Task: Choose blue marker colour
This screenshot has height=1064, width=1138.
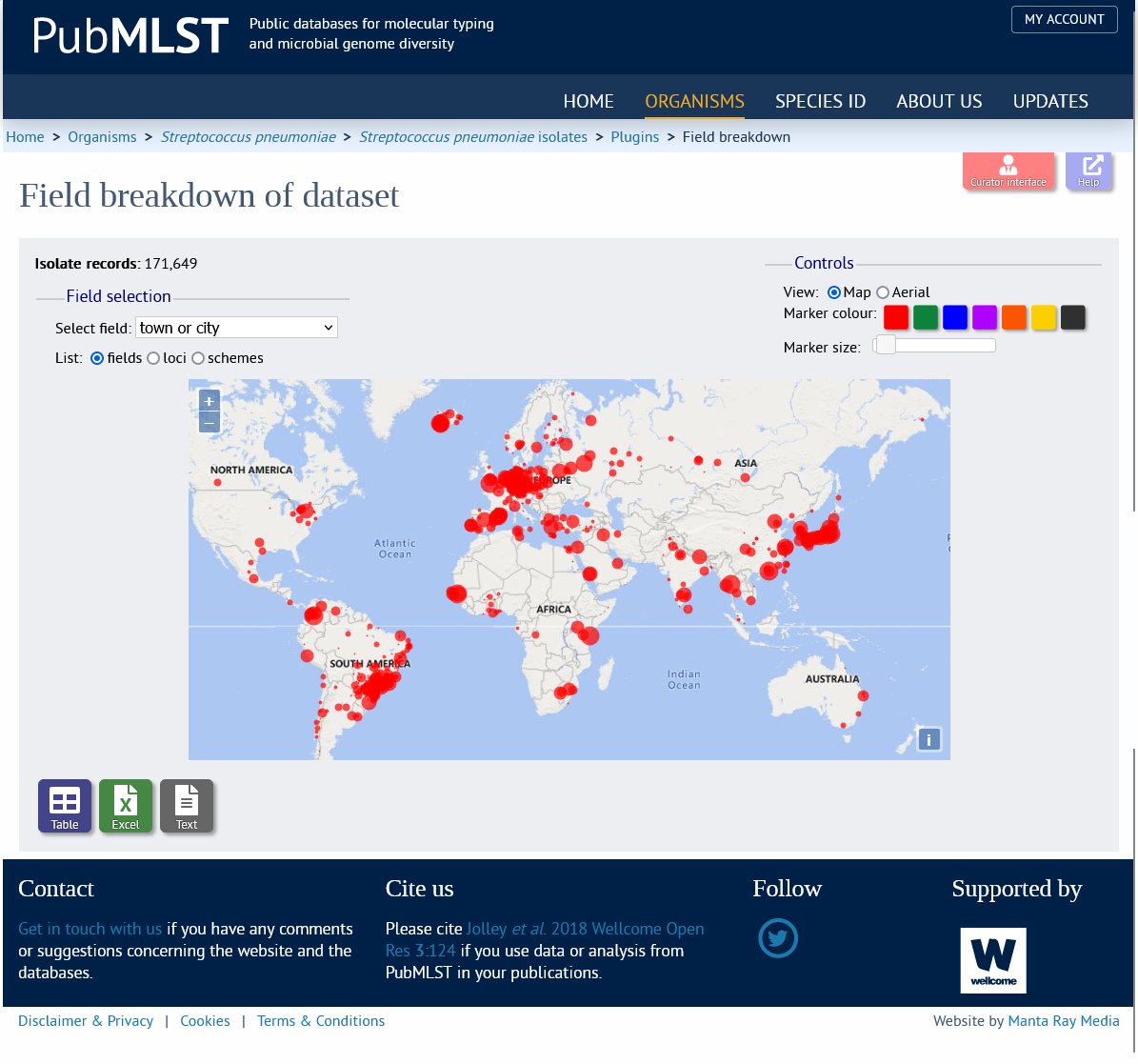Action: tap(955, 317)
